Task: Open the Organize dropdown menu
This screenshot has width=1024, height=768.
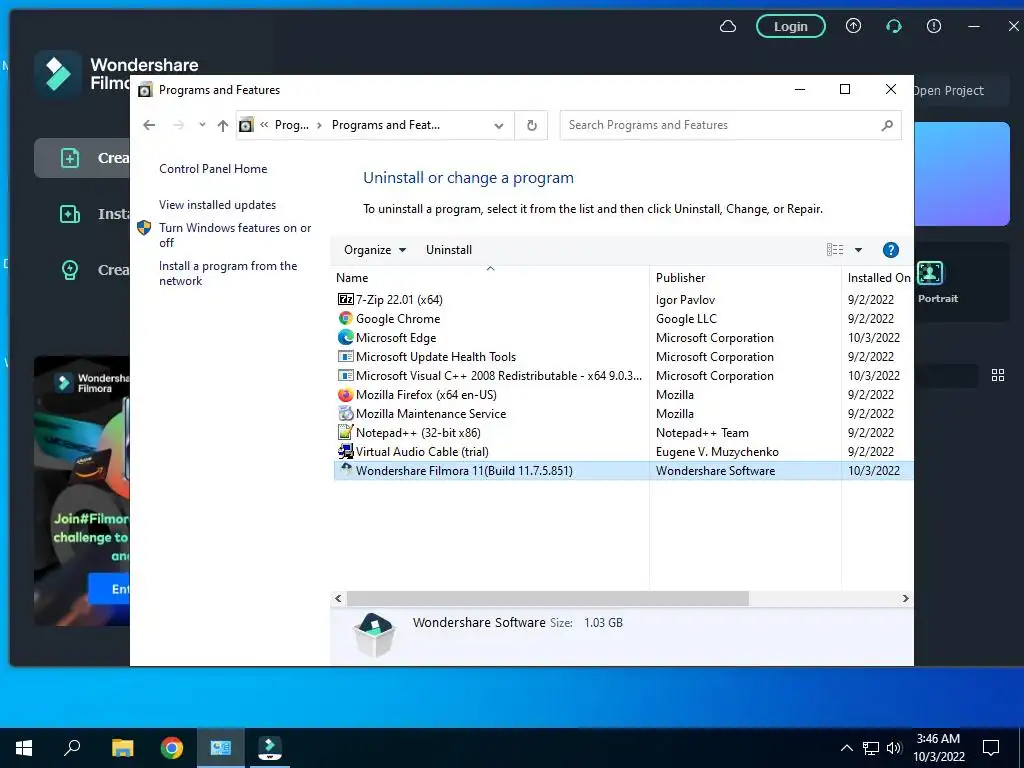Action: pyautogui.click(x=375, y=250)
